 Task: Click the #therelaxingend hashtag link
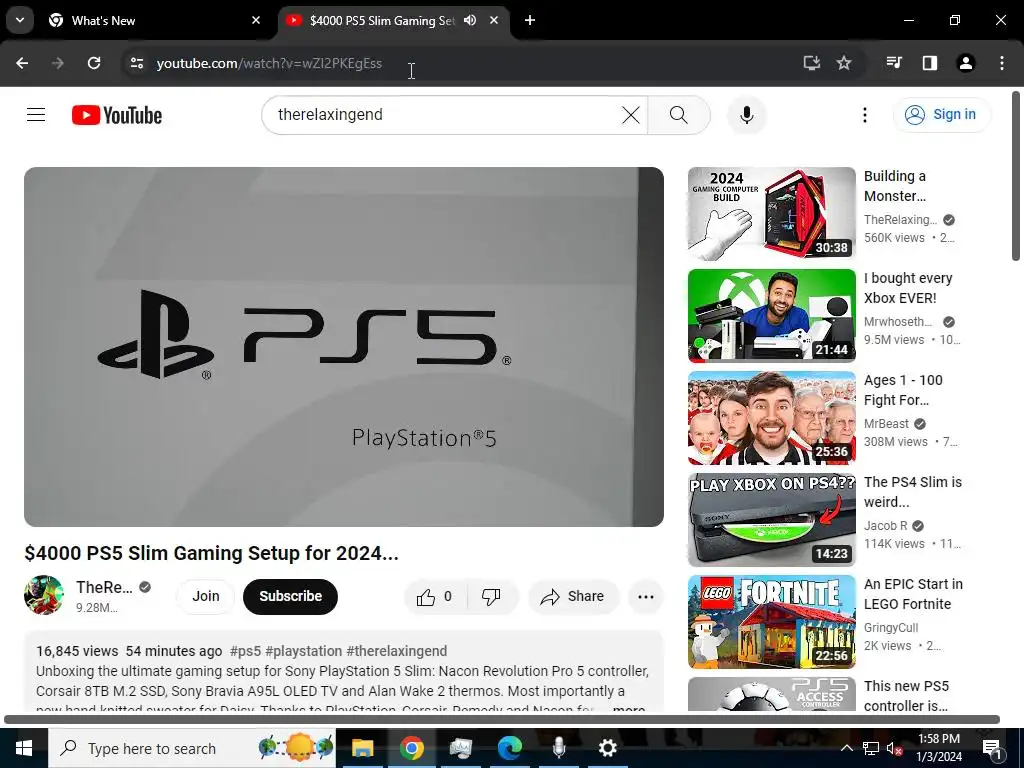(x=396, y=651)
